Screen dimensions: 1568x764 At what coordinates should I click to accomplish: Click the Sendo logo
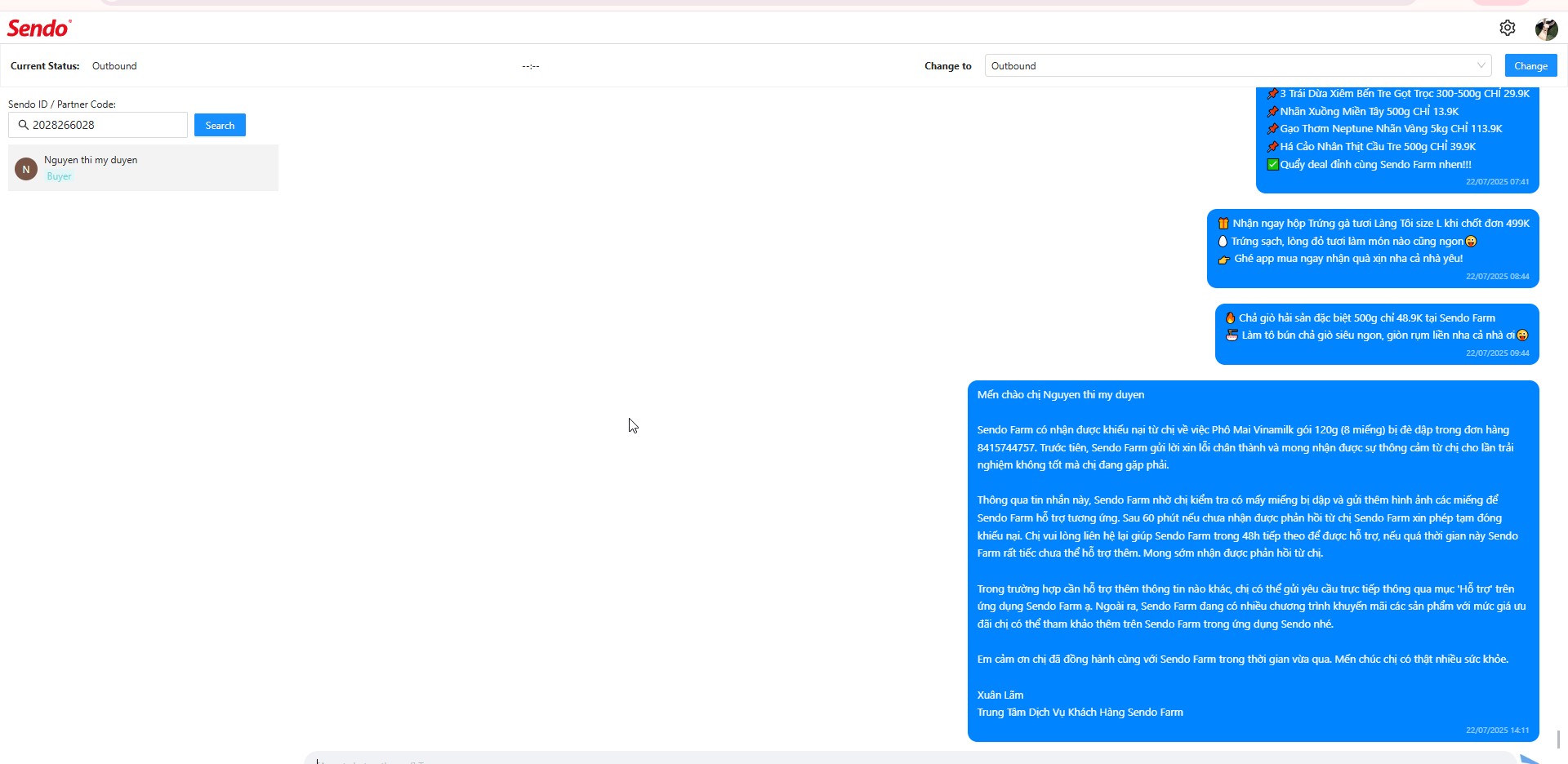coord(39,28)
